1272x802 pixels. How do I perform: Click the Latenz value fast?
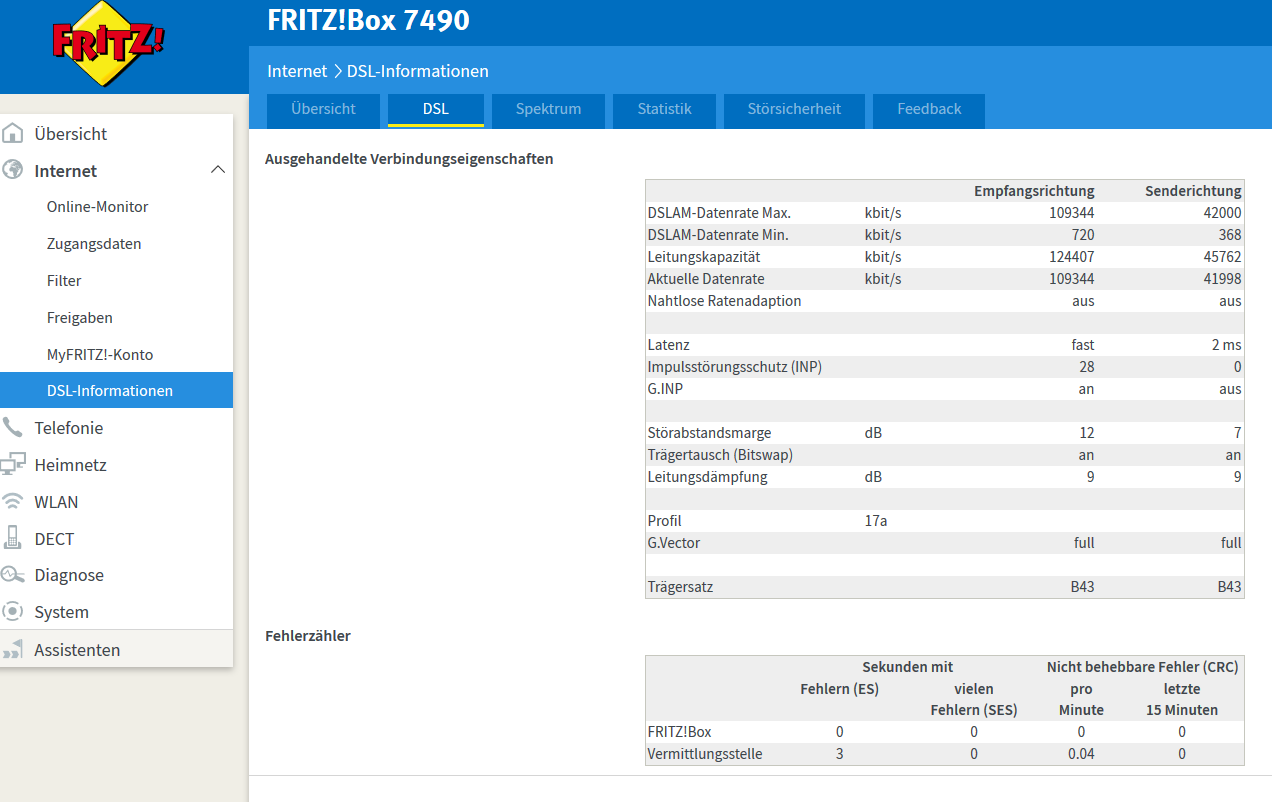pos(1083,345)
